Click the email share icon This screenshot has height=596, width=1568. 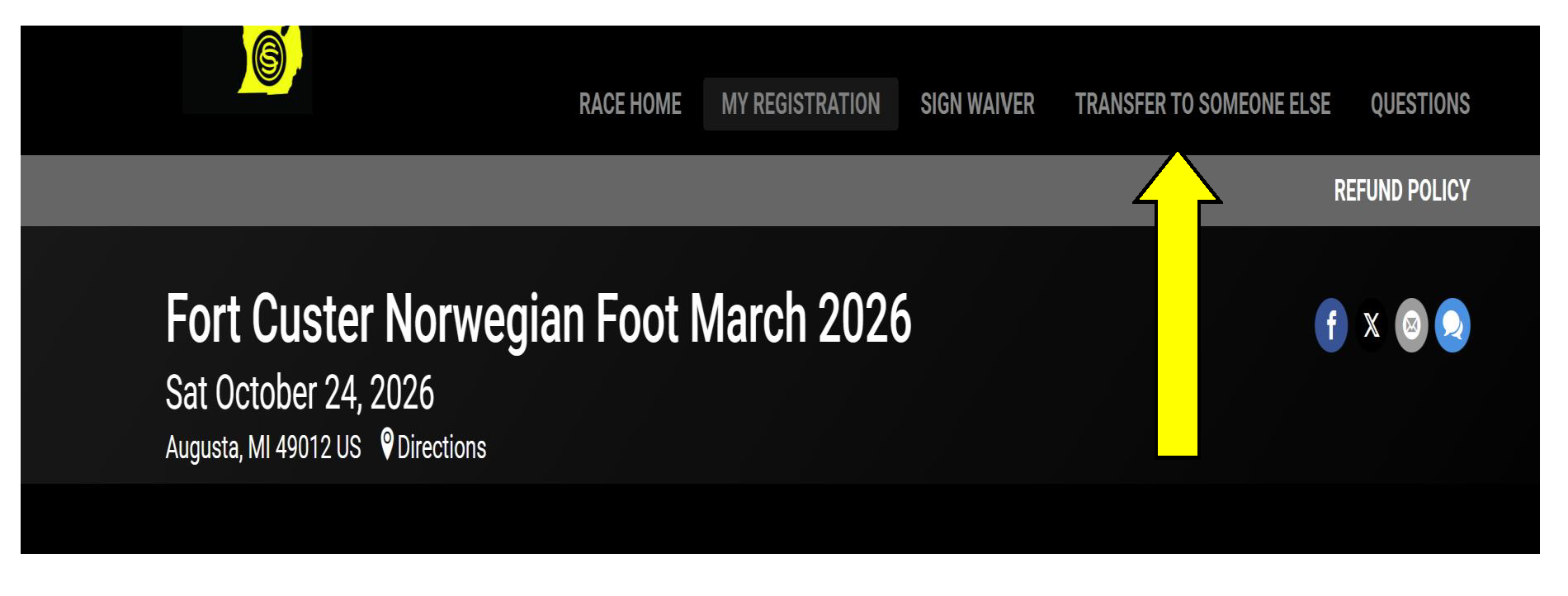pyautogui.click(x=1411, y=325)
